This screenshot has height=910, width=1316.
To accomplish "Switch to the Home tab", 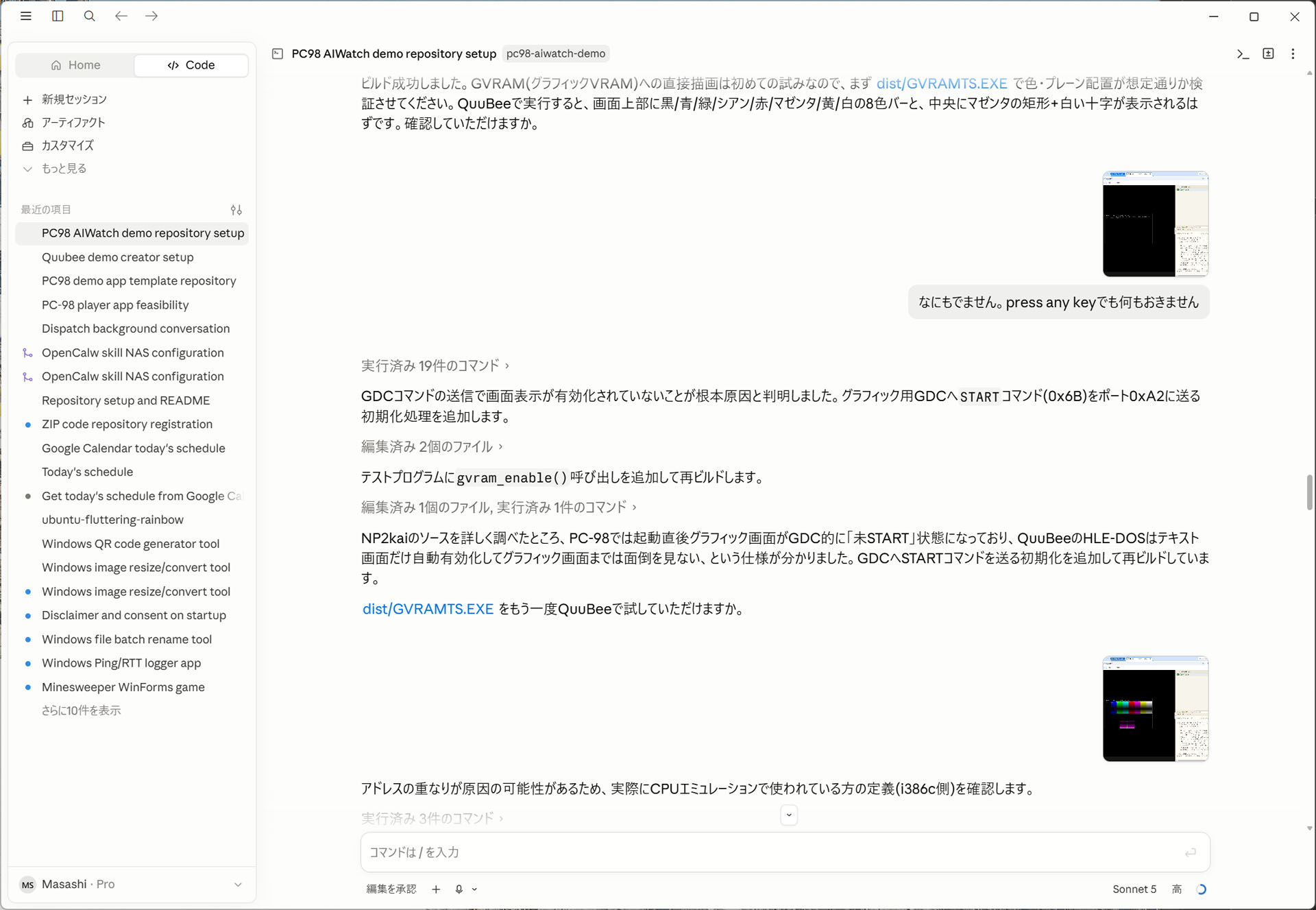I will pos(75,65).
